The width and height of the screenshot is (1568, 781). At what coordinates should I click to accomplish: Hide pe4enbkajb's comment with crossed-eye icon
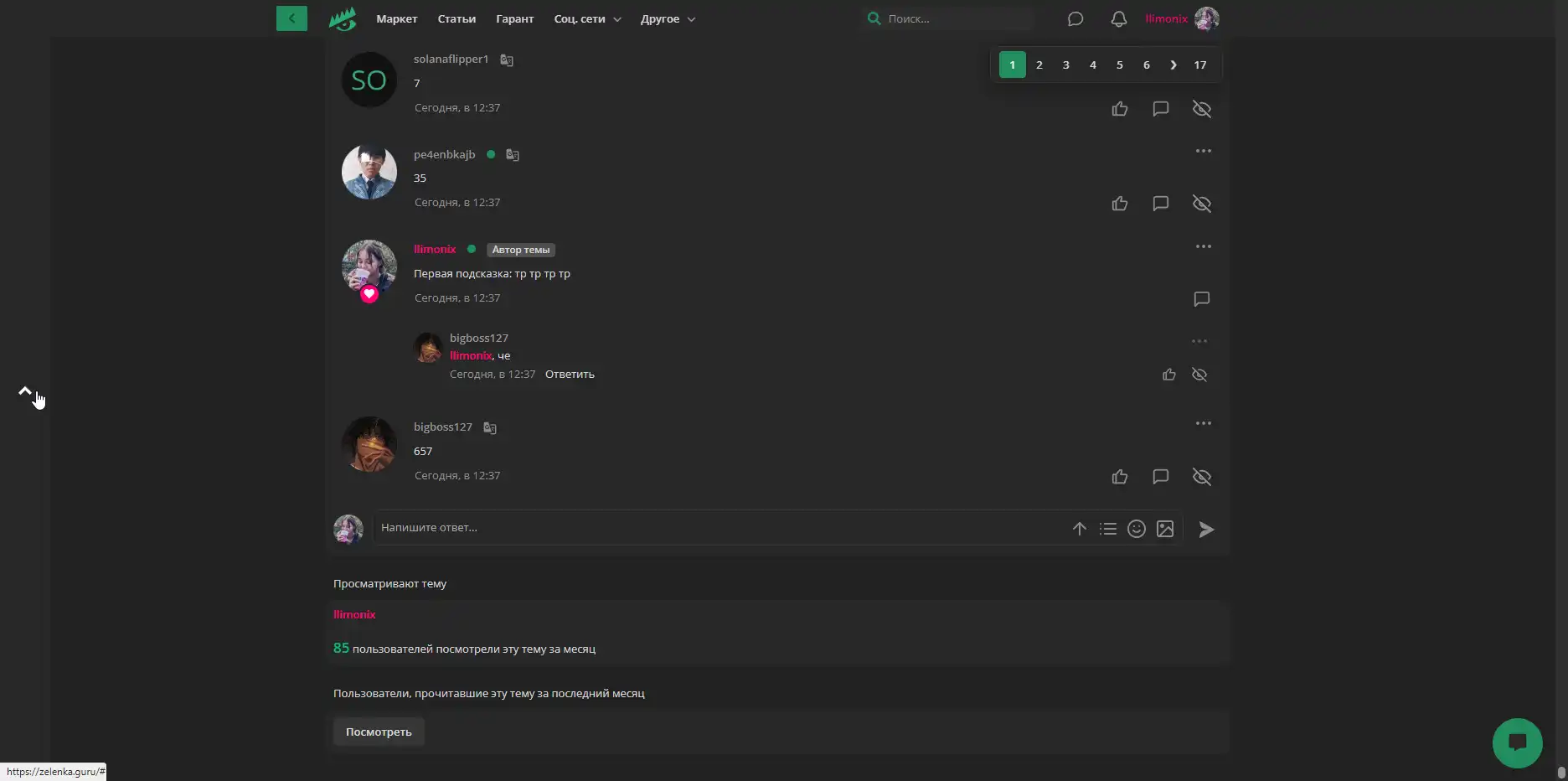click(1202, 204)
